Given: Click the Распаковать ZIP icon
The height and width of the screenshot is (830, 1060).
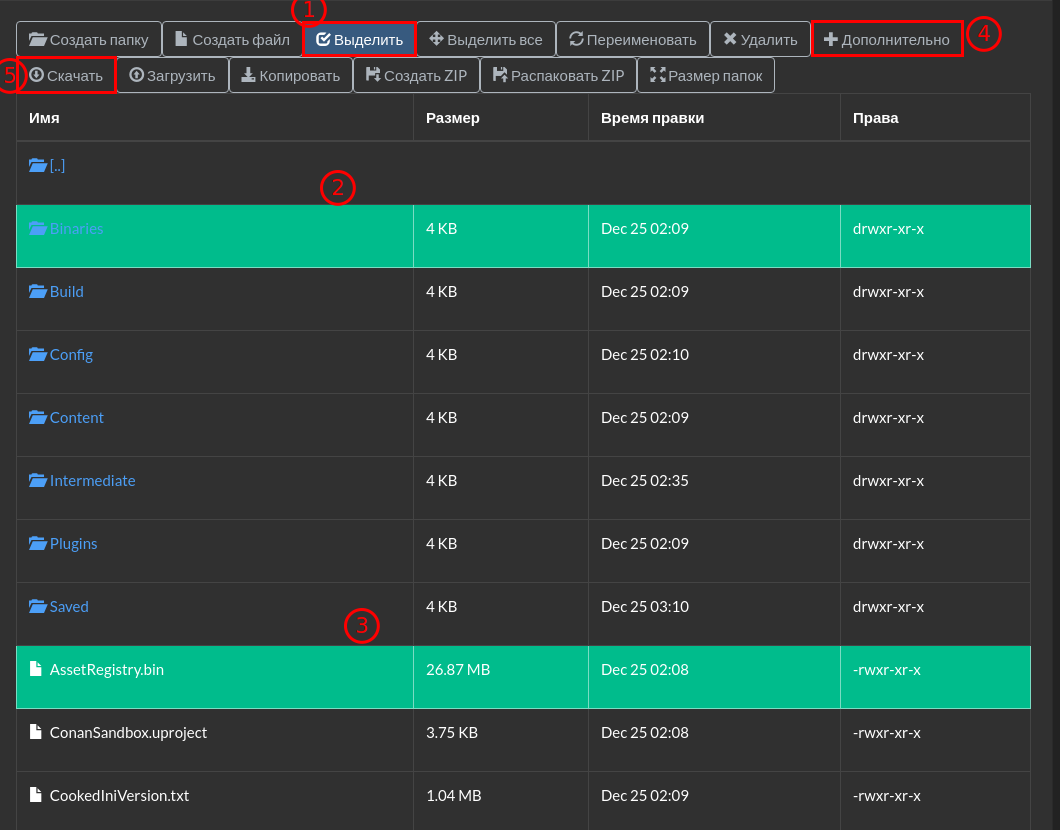Looking at the screenshot, I should pyautogui.click(x=500, y=75).
